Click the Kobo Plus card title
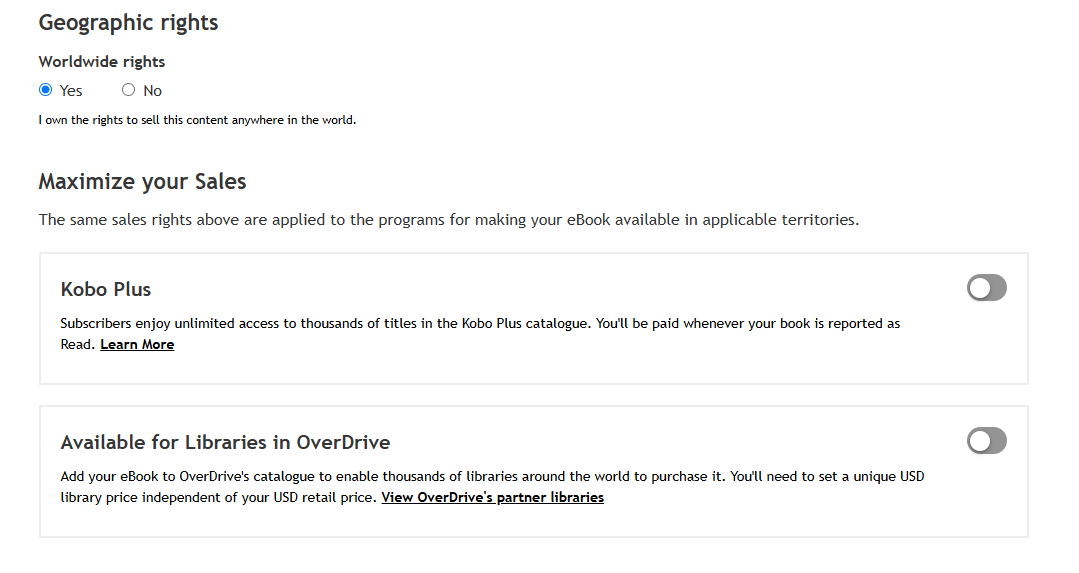This screenshot has width=1079, height=573. coord(106,289)
